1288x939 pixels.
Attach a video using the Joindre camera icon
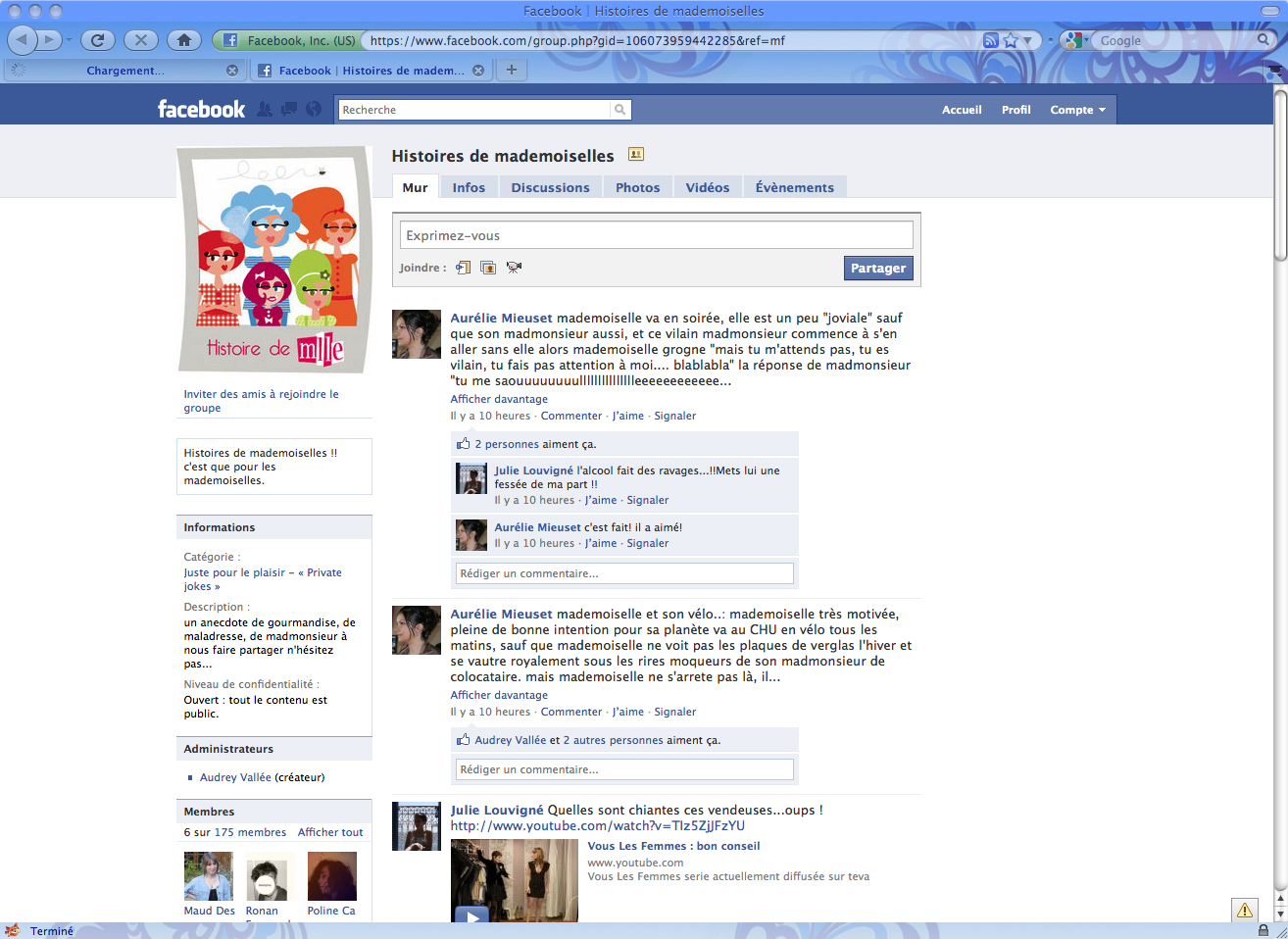click(x=514, y=268)
